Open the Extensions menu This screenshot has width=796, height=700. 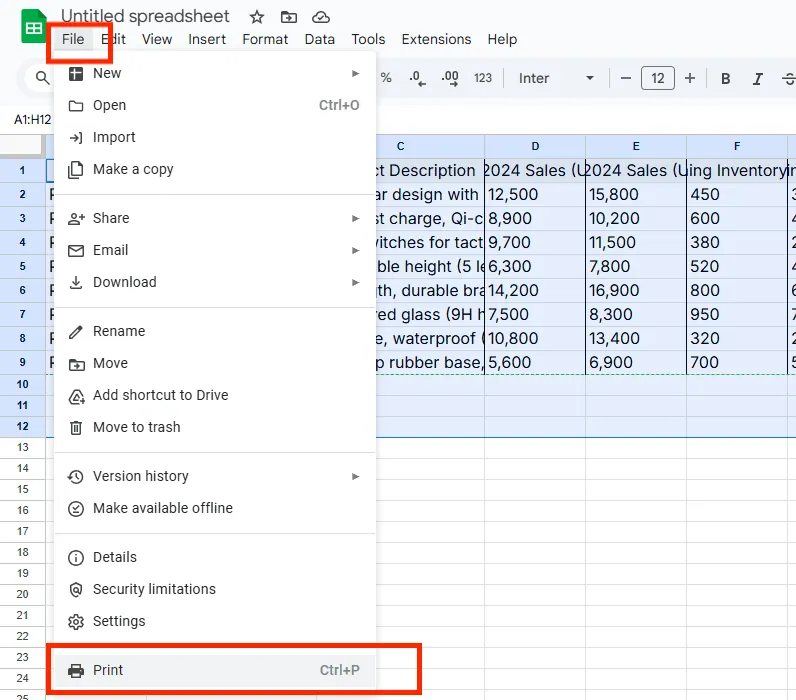pos(436,39)
